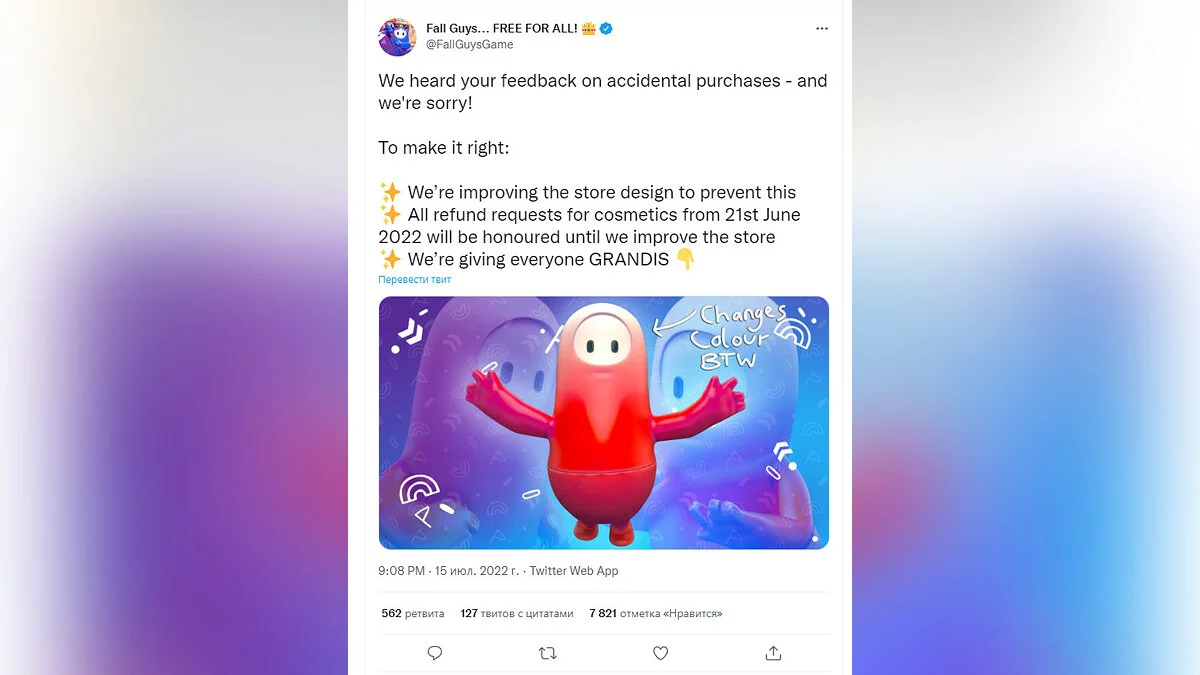Retweet using the arrows icon
Viewport: 1200px width, 675px height.
tap(547, 653)
